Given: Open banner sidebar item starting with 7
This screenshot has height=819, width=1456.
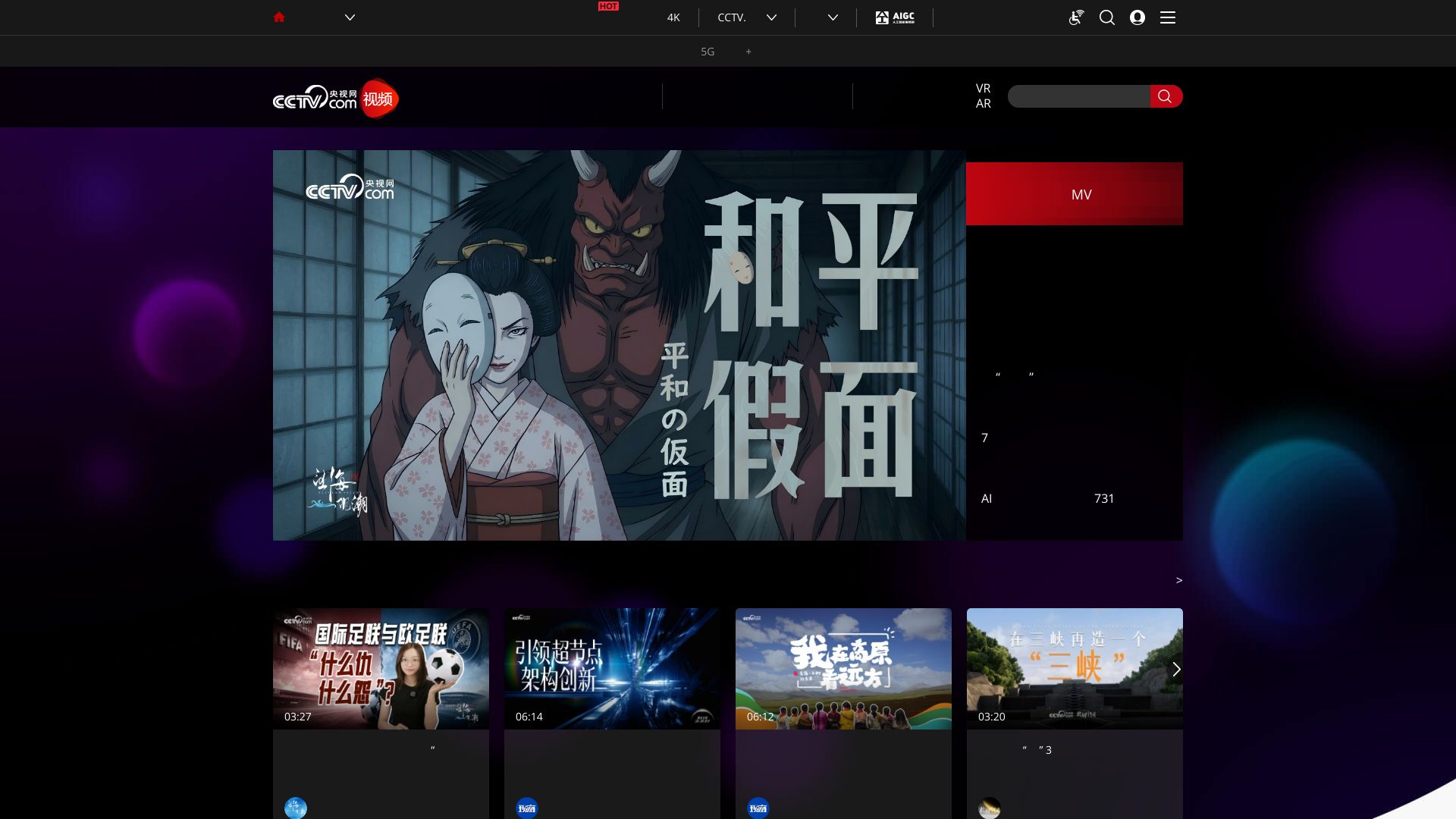Looking at the screenshot, I should 1075,438.
